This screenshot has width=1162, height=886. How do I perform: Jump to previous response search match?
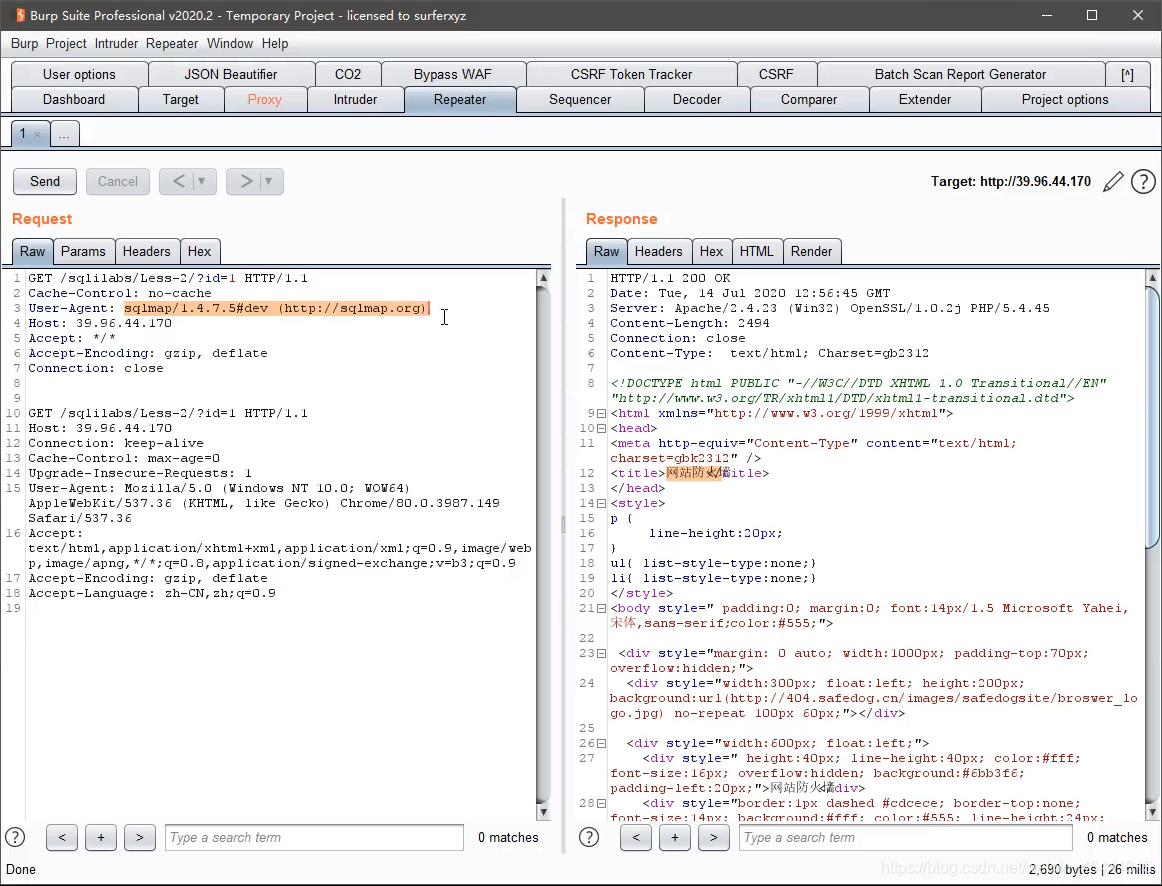coord(636,837)
